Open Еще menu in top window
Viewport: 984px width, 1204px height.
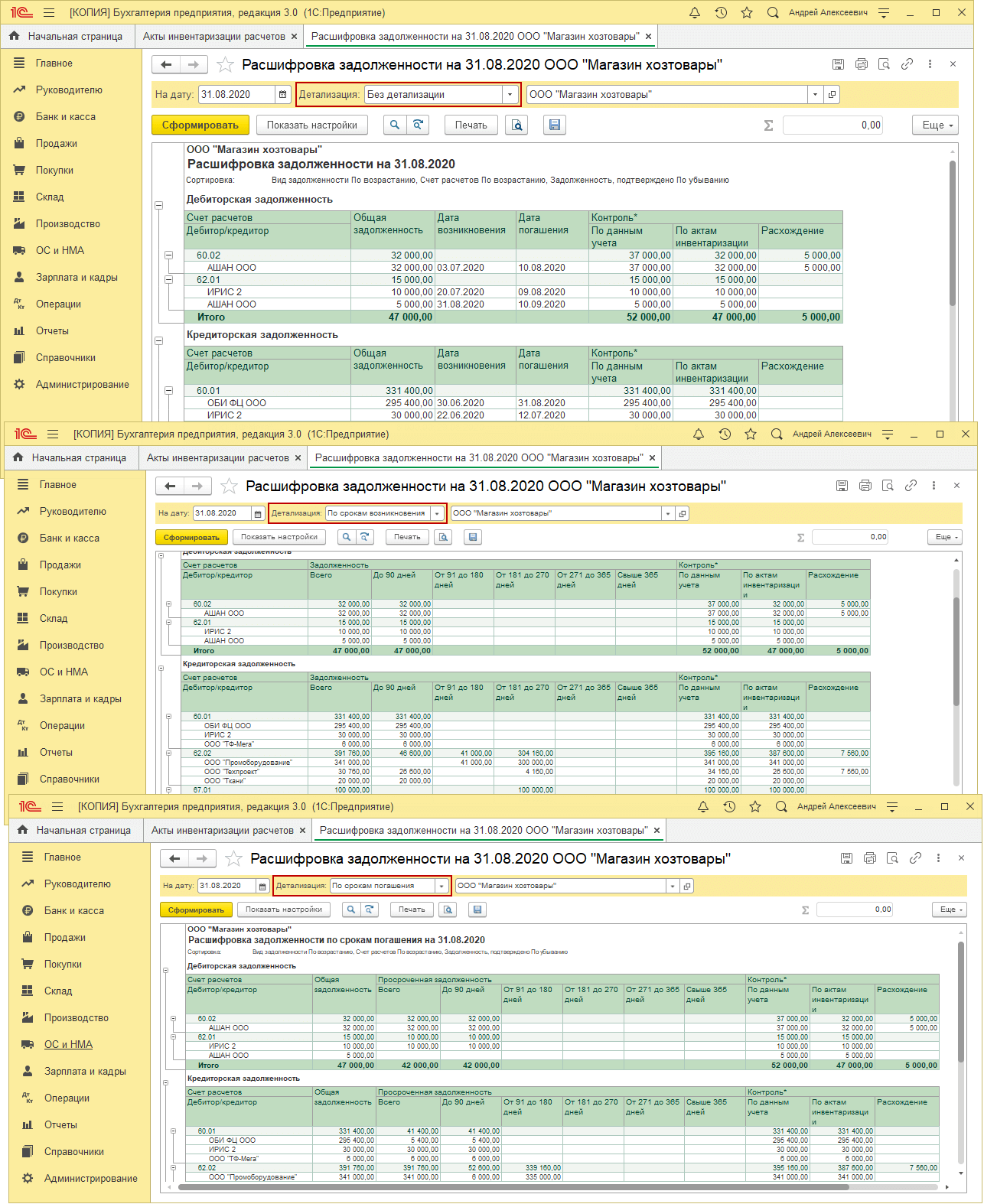point(935,125)
